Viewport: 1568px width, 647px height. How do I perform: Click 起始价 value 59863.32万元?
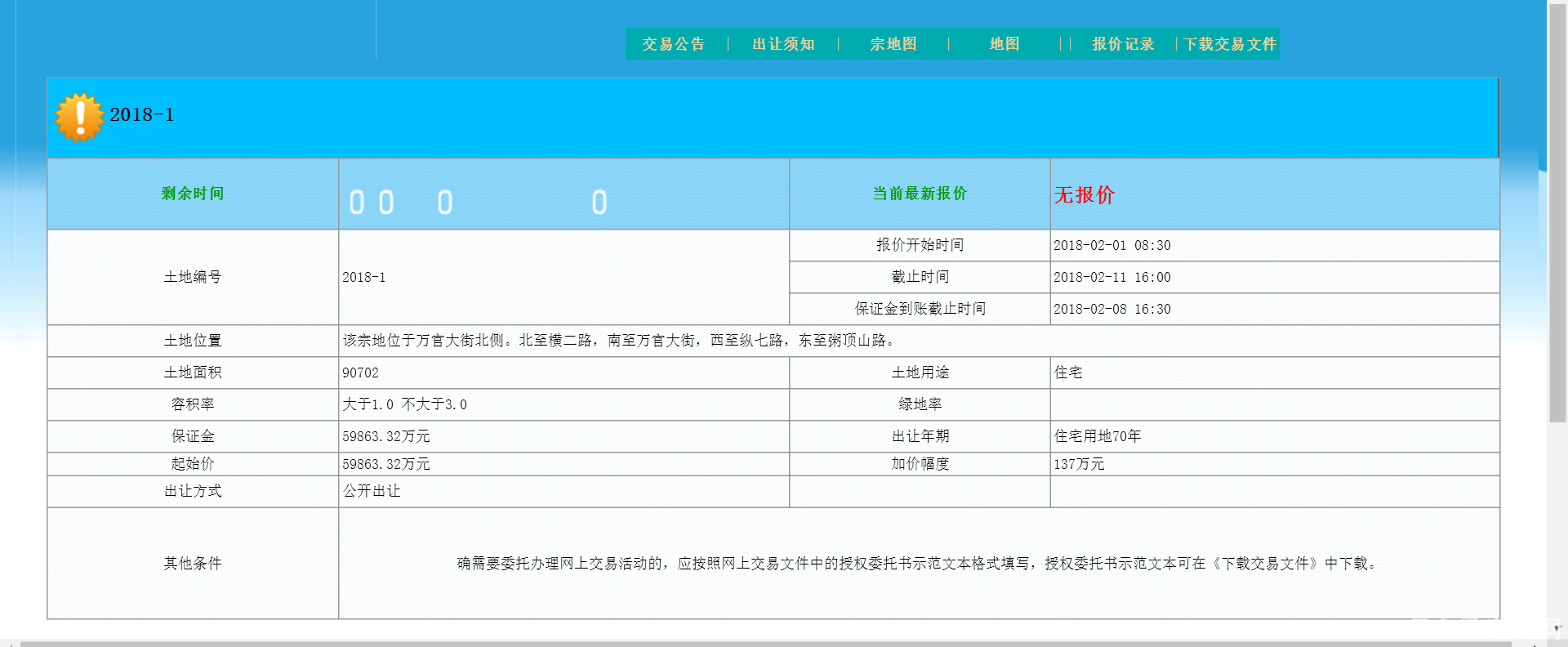click(x=385, y=464)
